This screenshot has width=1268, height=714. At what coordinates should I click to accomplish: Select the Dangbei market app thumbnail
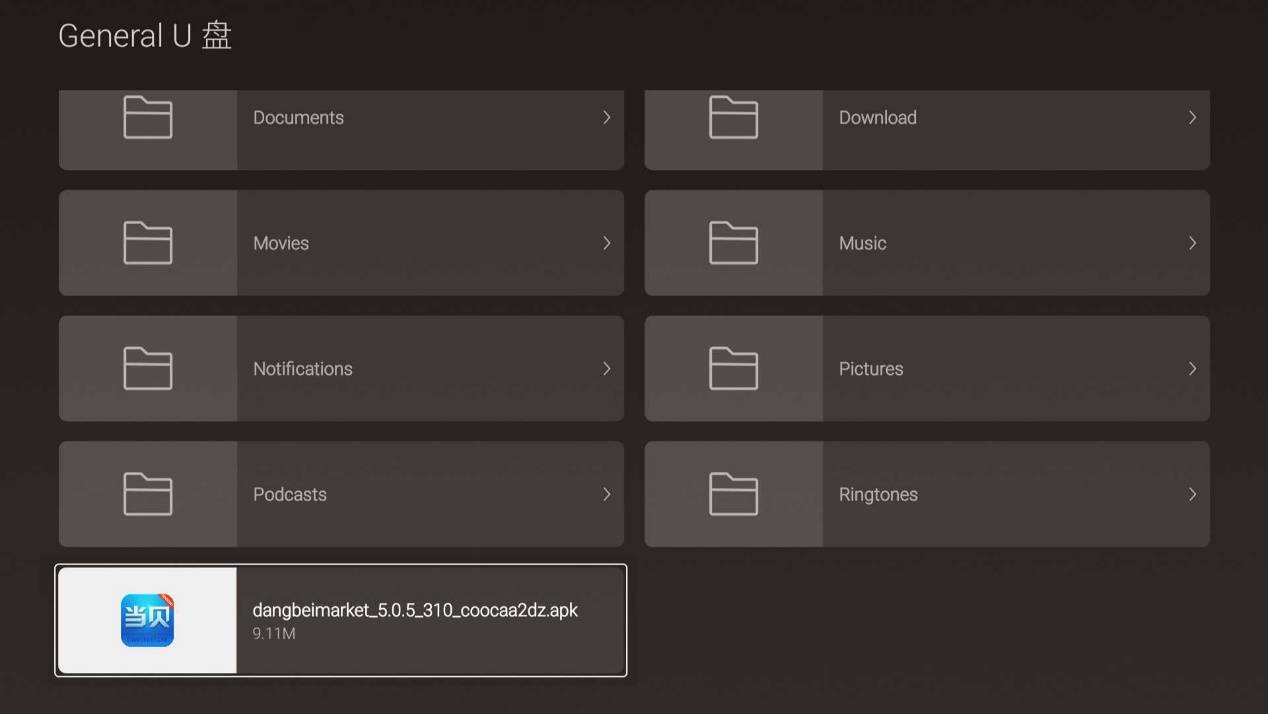(147, 620)
